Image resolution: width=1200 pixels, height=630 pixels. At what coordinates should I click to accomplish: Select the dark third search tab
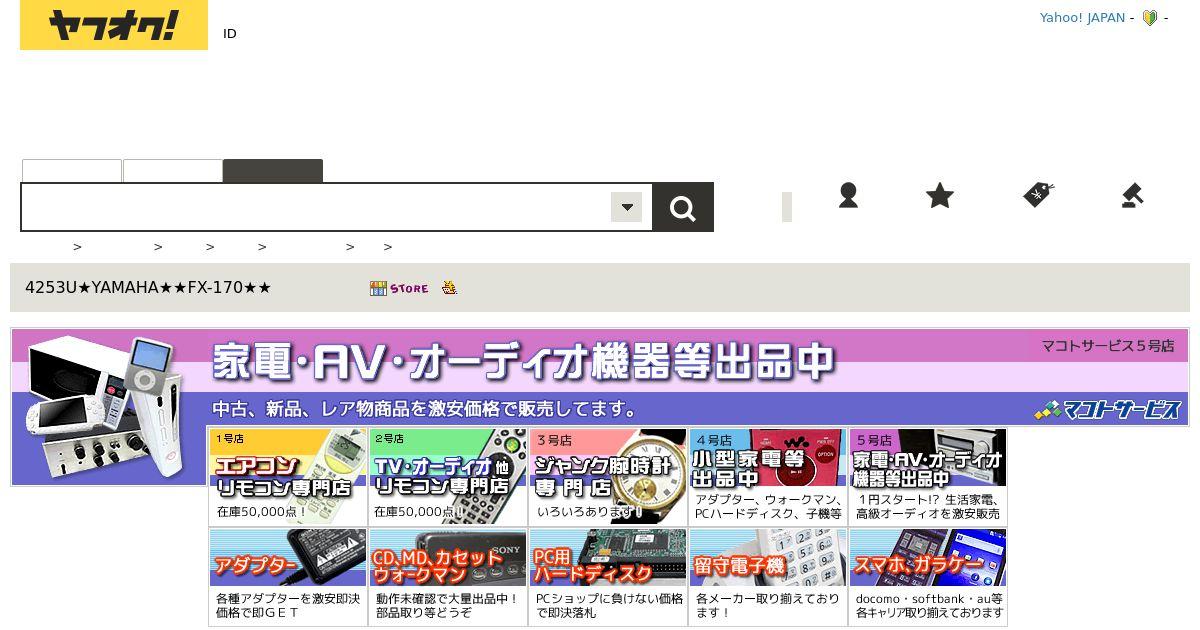(x=273, y=171)
